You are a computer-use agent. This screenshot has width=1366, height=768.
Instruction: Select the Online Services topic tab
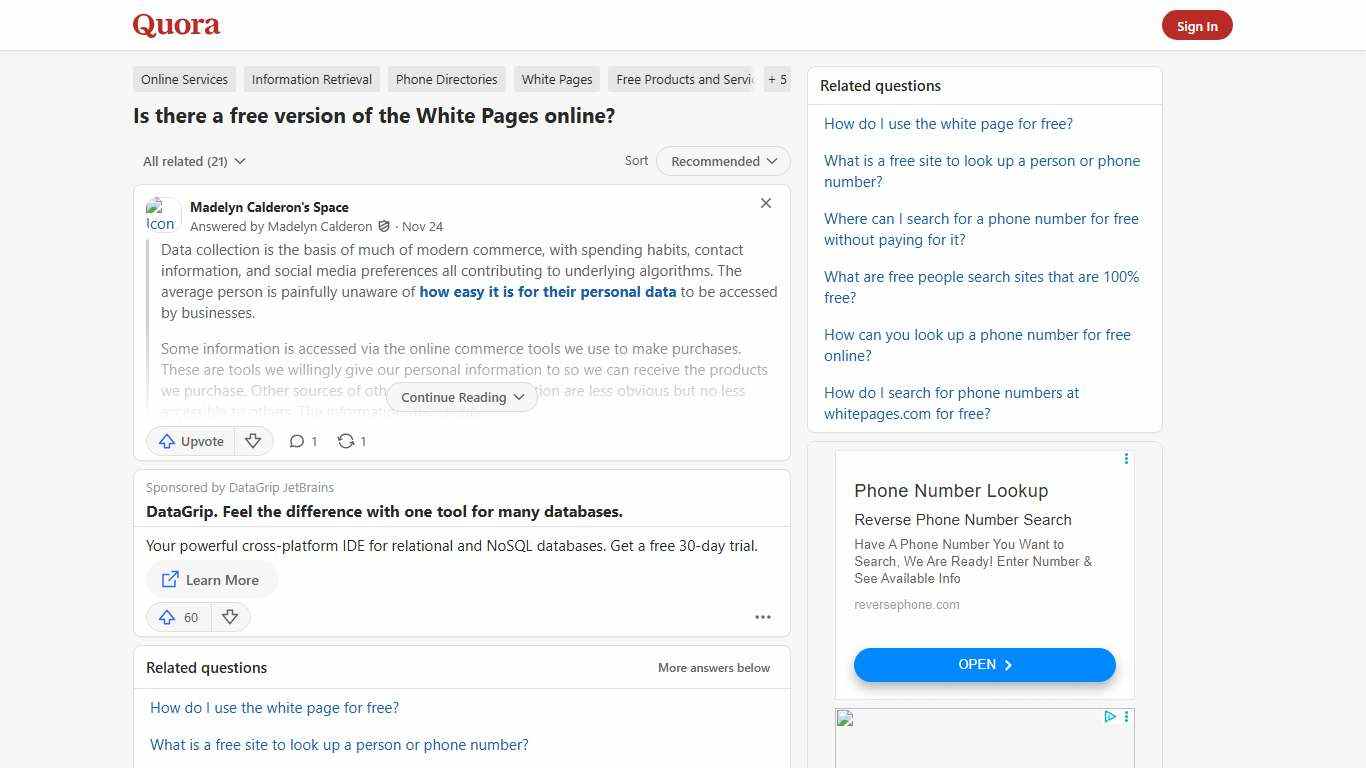184,79
